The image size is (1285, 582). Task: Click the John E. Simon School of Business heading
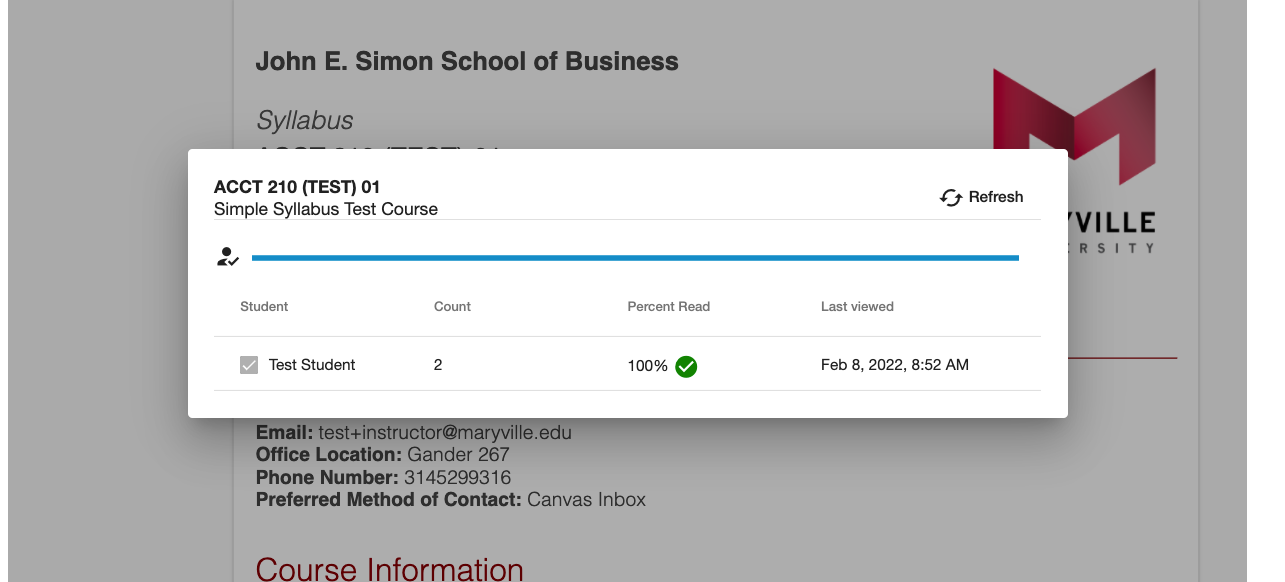(467, 61)
